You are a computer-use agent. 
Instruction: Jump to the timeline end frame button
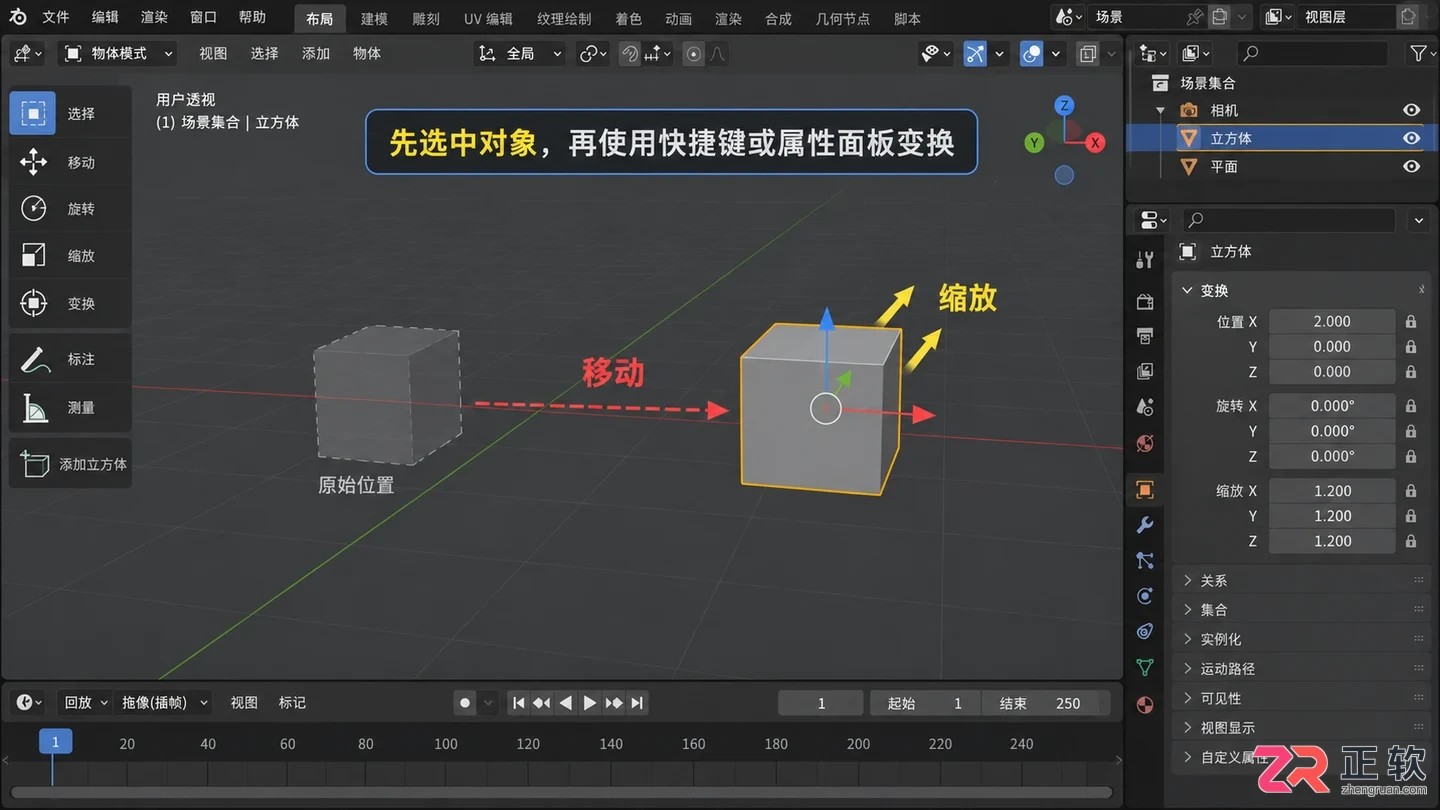click(637, 703)
